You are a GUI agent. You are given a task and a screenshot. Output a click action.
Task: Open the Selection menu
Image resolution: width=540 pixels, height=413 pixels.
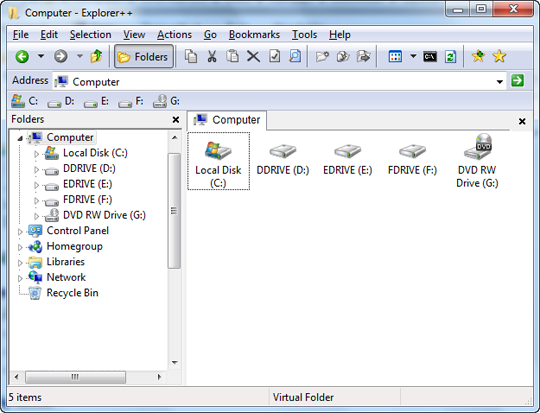click(91, 35)
